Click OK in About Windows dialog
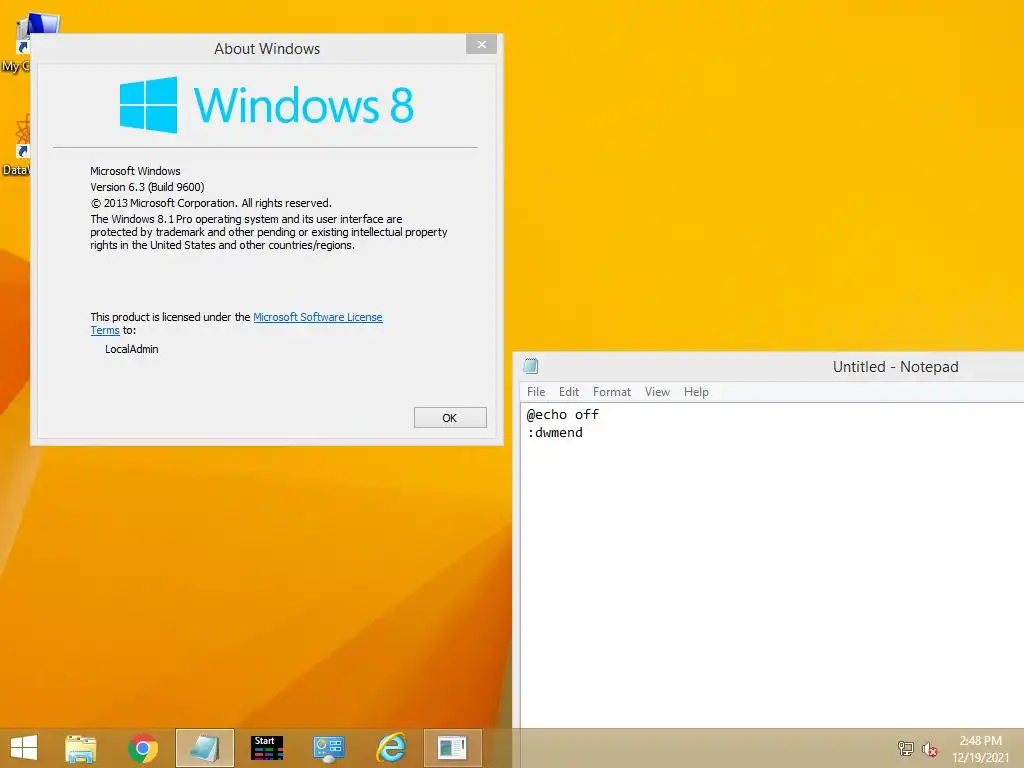 click(450, 418)
